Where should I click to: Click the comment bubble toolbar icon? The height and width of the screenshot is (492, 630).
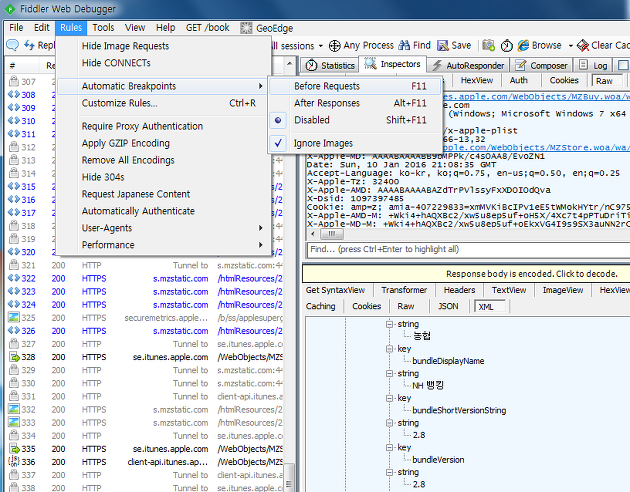coord(12,45)
